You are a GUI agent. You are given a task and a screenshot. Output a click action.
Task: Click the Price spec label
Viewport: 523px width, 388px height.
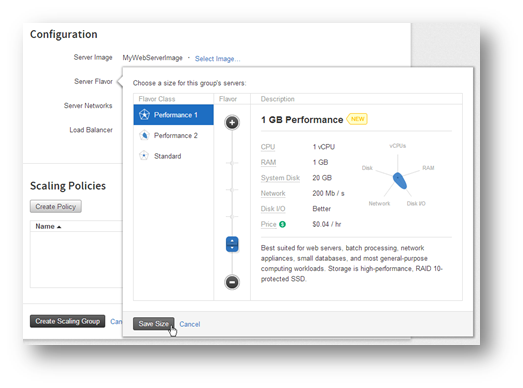pyautogui.click(x=269, y=224)
